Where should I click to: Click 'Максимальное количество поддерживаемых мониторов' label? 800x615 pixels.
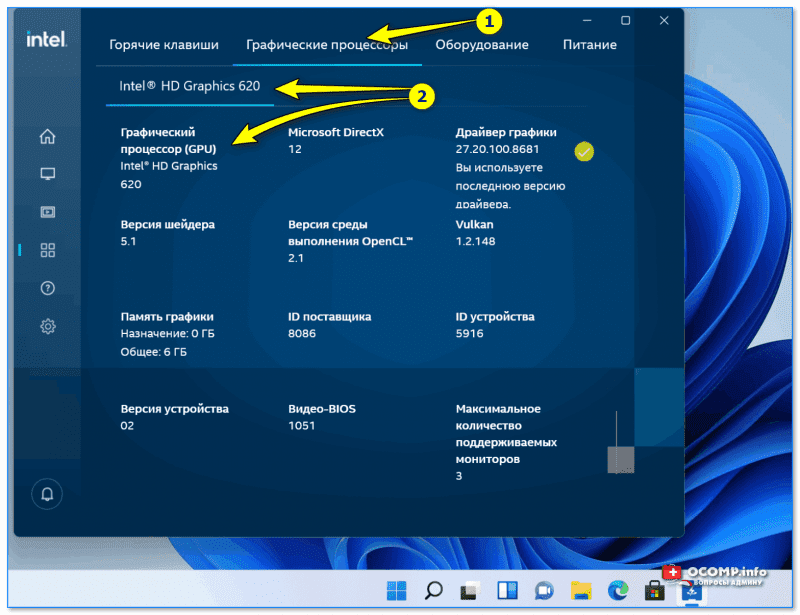coord(506,434)
